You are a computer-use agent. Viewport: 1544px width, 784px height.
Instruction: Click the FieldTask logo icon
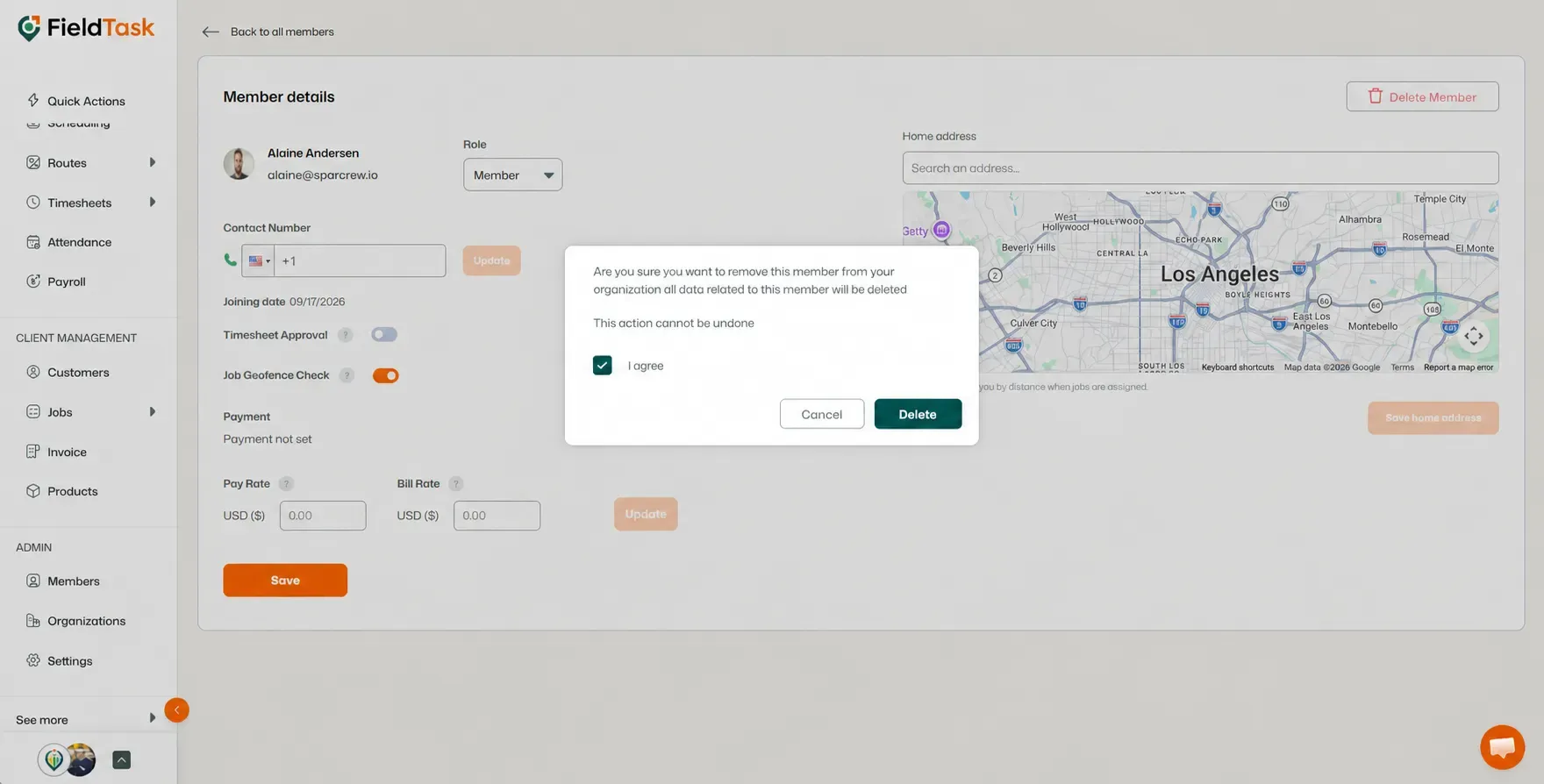29,28
